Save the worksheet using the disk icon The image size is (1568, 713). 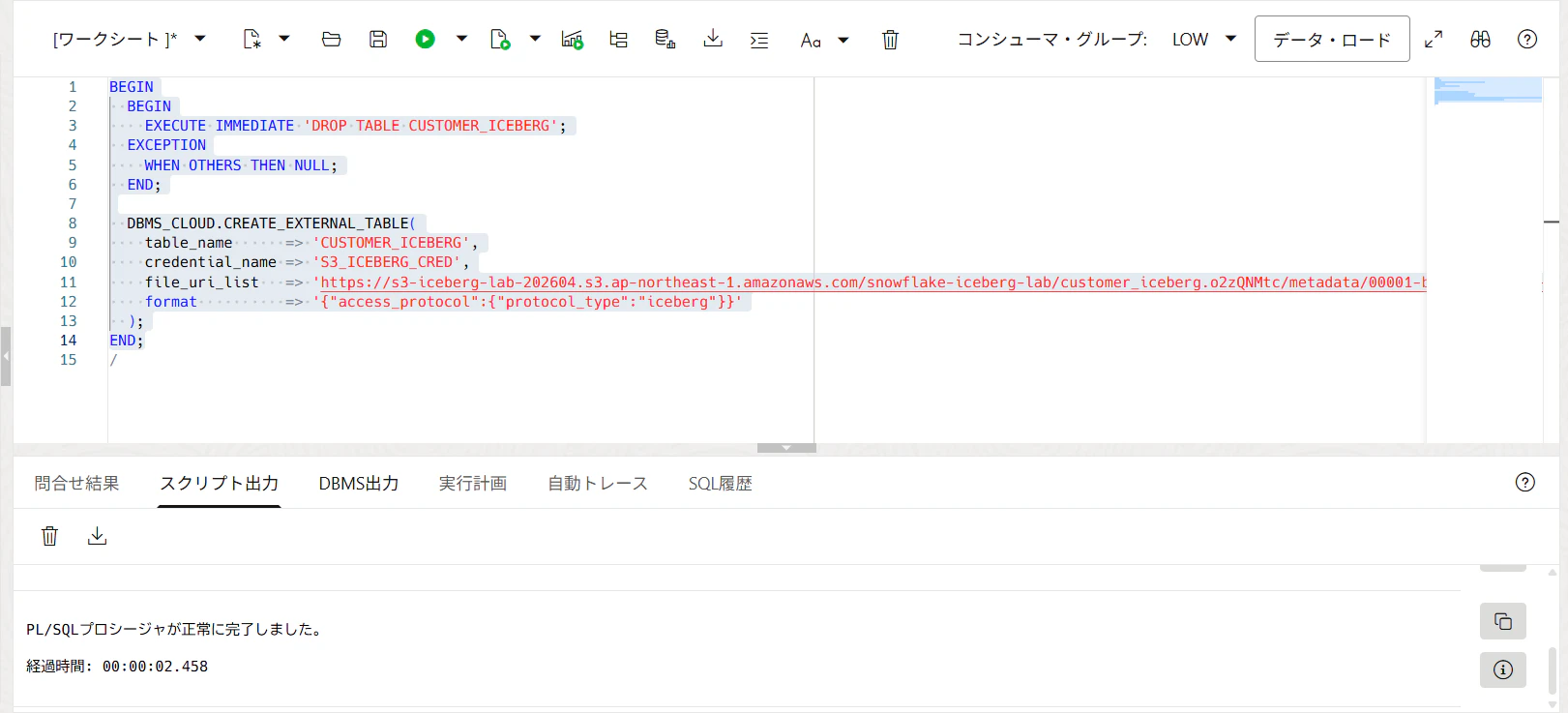coord(378,39)
